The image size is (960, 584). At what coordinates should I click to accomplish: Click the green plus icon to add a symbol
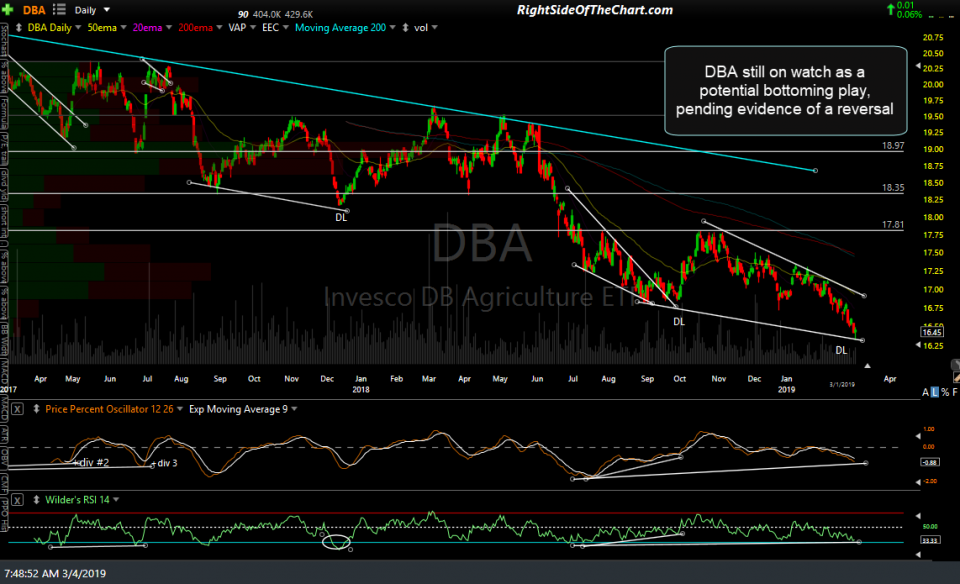tap(10, 8)
